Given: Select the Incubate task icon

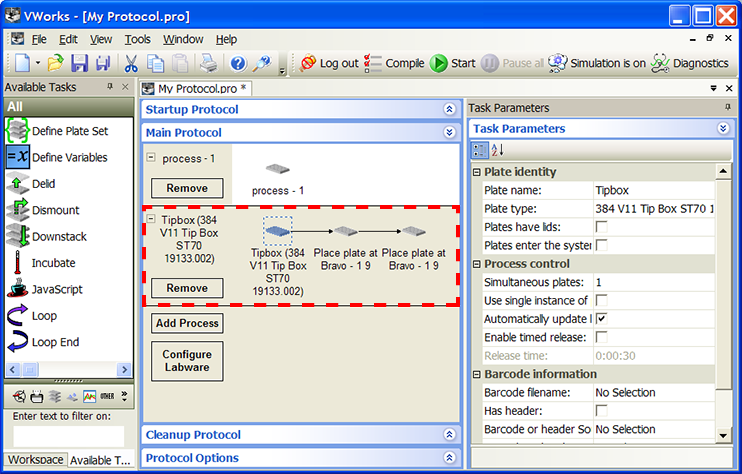Looking at the screenshot, I should tap(17, 263).
